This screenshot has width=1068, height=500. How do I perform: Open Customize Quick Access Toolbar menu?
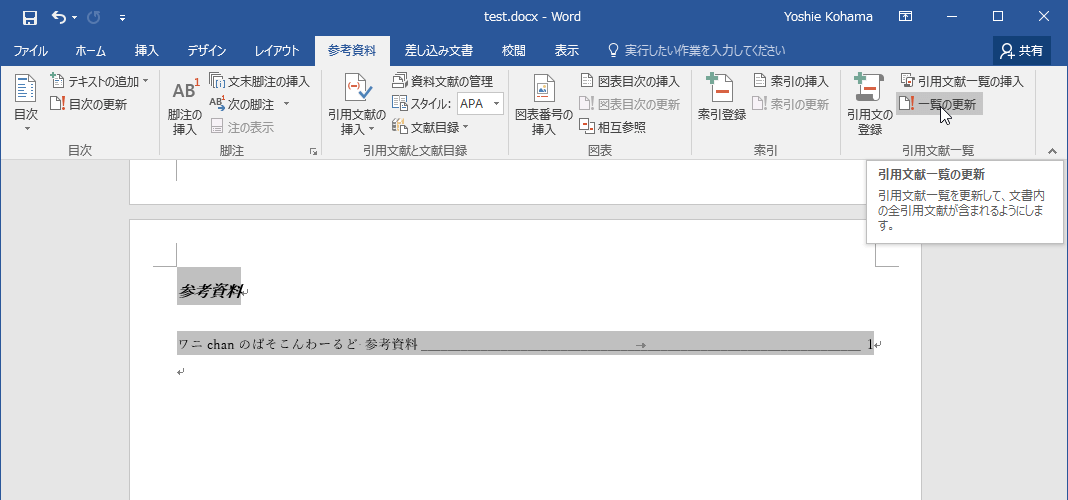pos(122,17)
